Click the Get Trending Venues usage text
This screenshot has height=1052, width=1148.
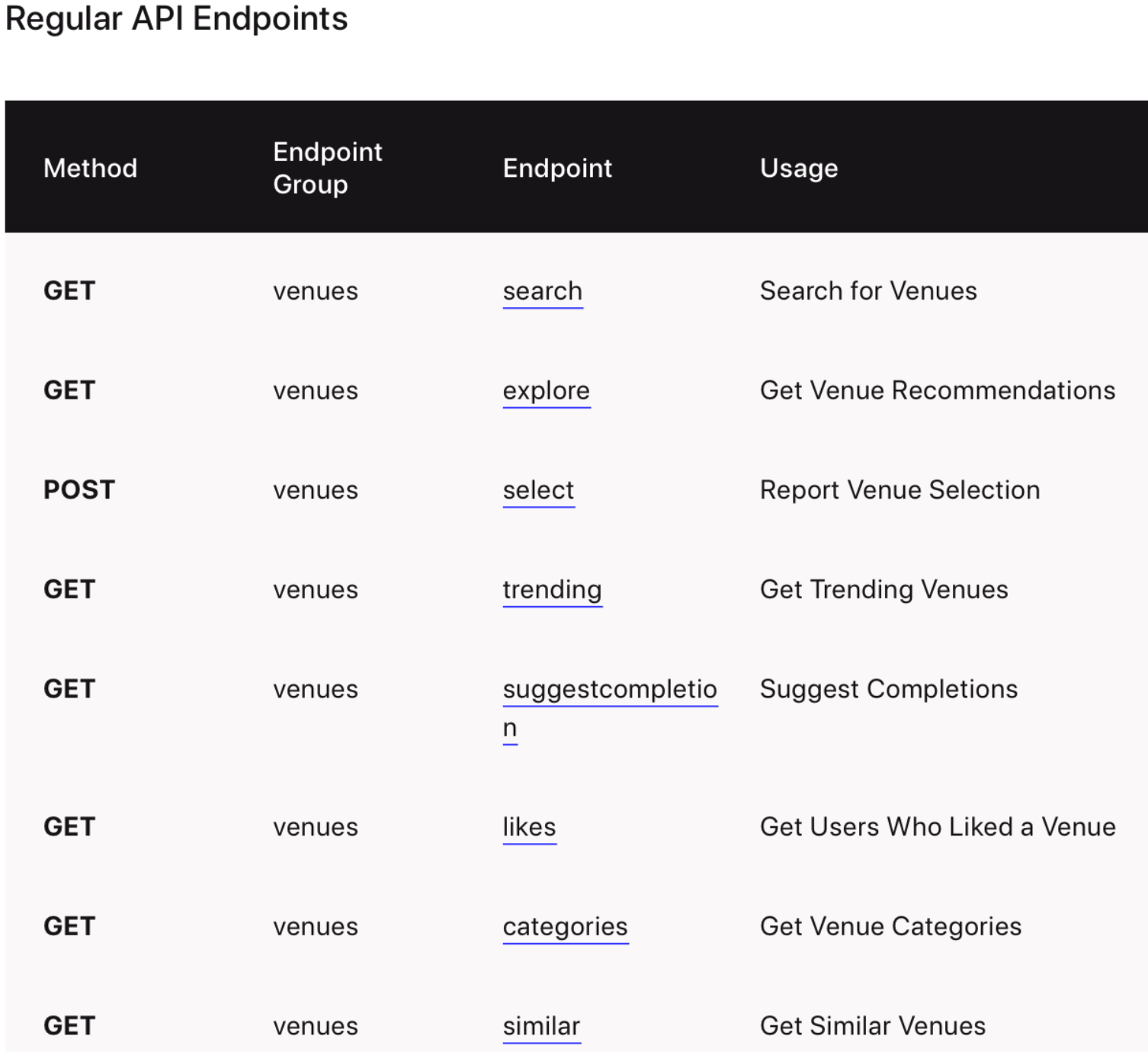click(883, 589)
